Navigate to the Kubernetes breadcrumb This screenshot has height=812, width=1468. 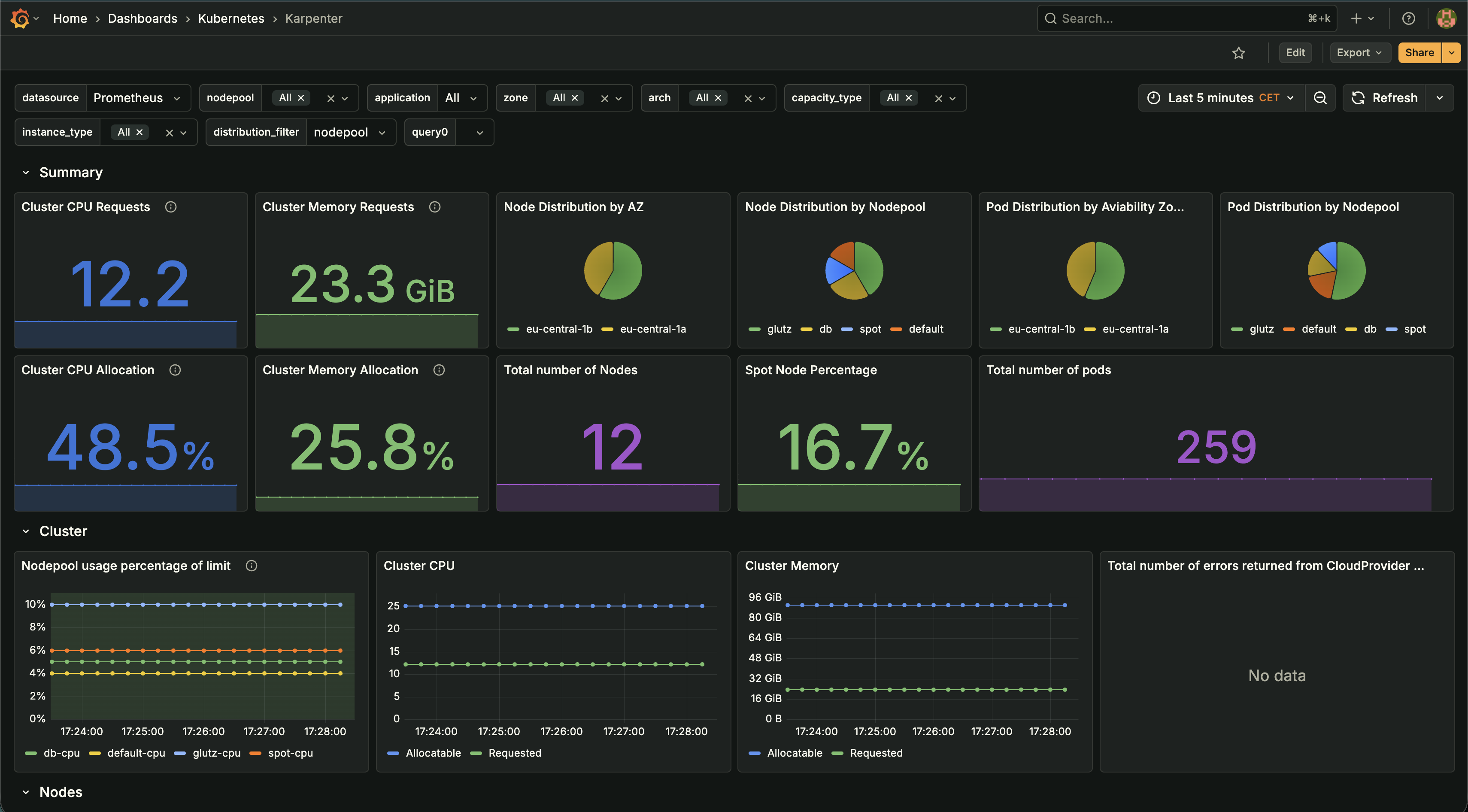click(x=231, y=18)
